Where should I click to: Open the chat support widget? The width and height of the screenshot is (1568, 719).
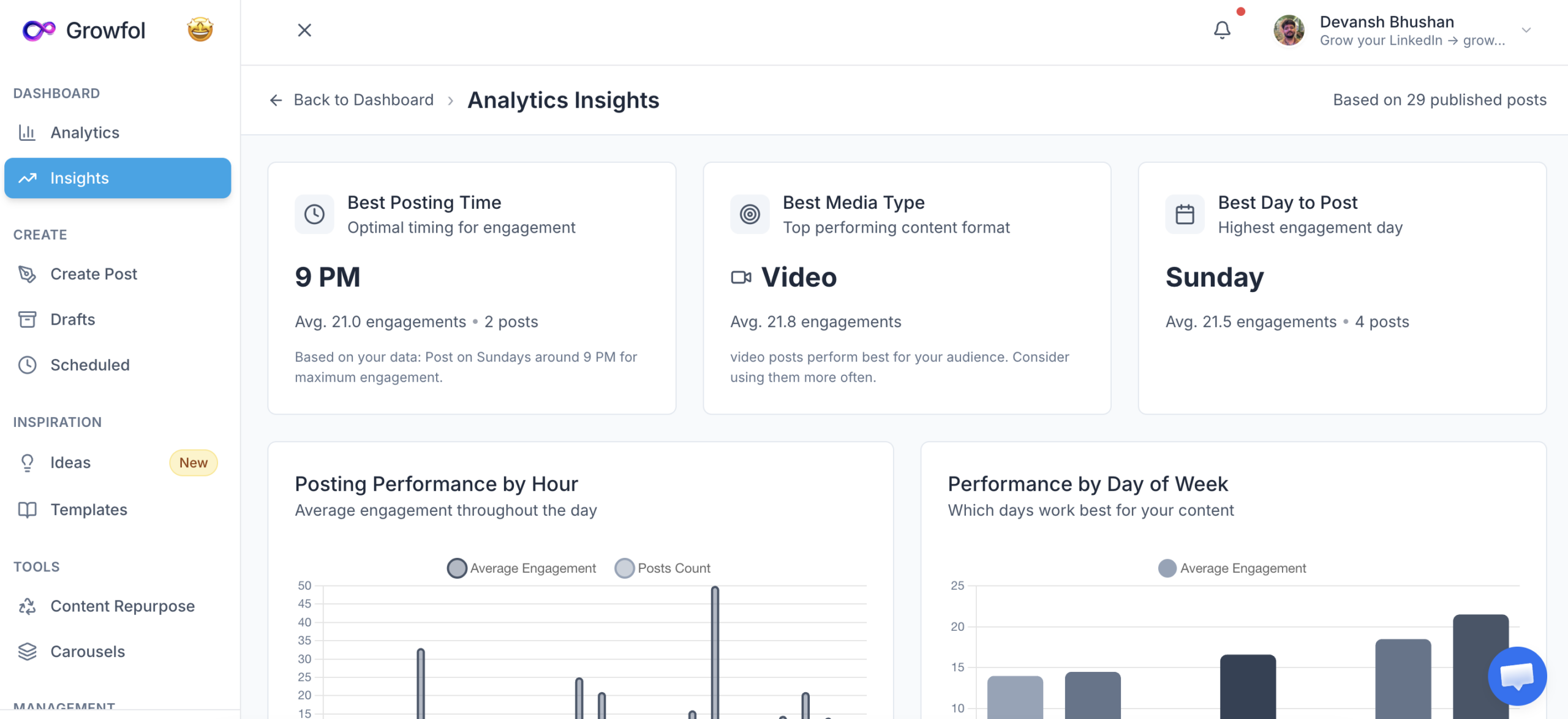[1516, 676]
